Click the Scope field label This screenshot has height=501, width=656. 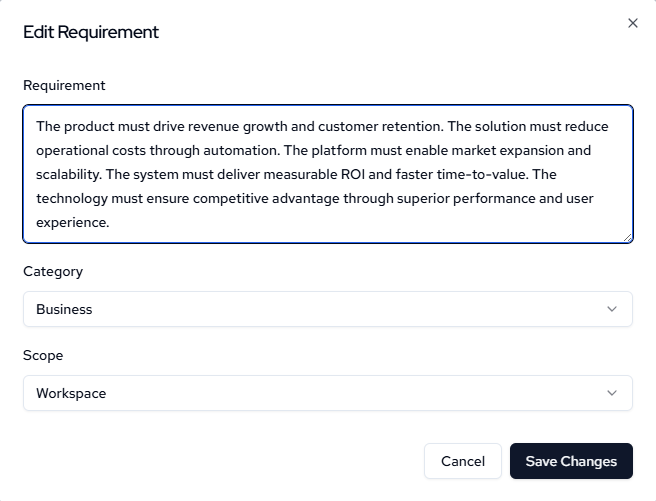pos(43,355)
